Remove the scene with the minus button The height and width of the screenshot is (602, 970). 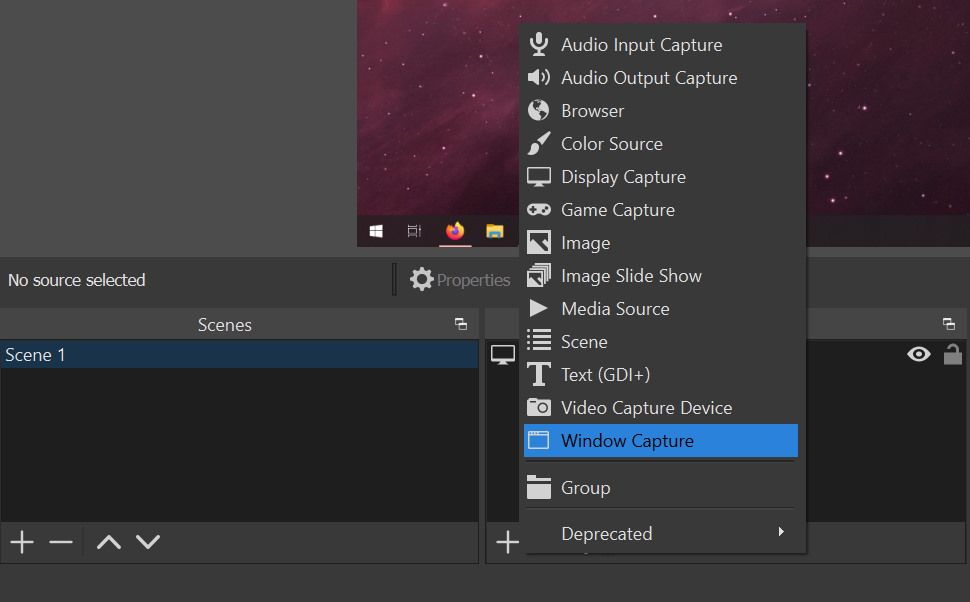pos(60,542)
